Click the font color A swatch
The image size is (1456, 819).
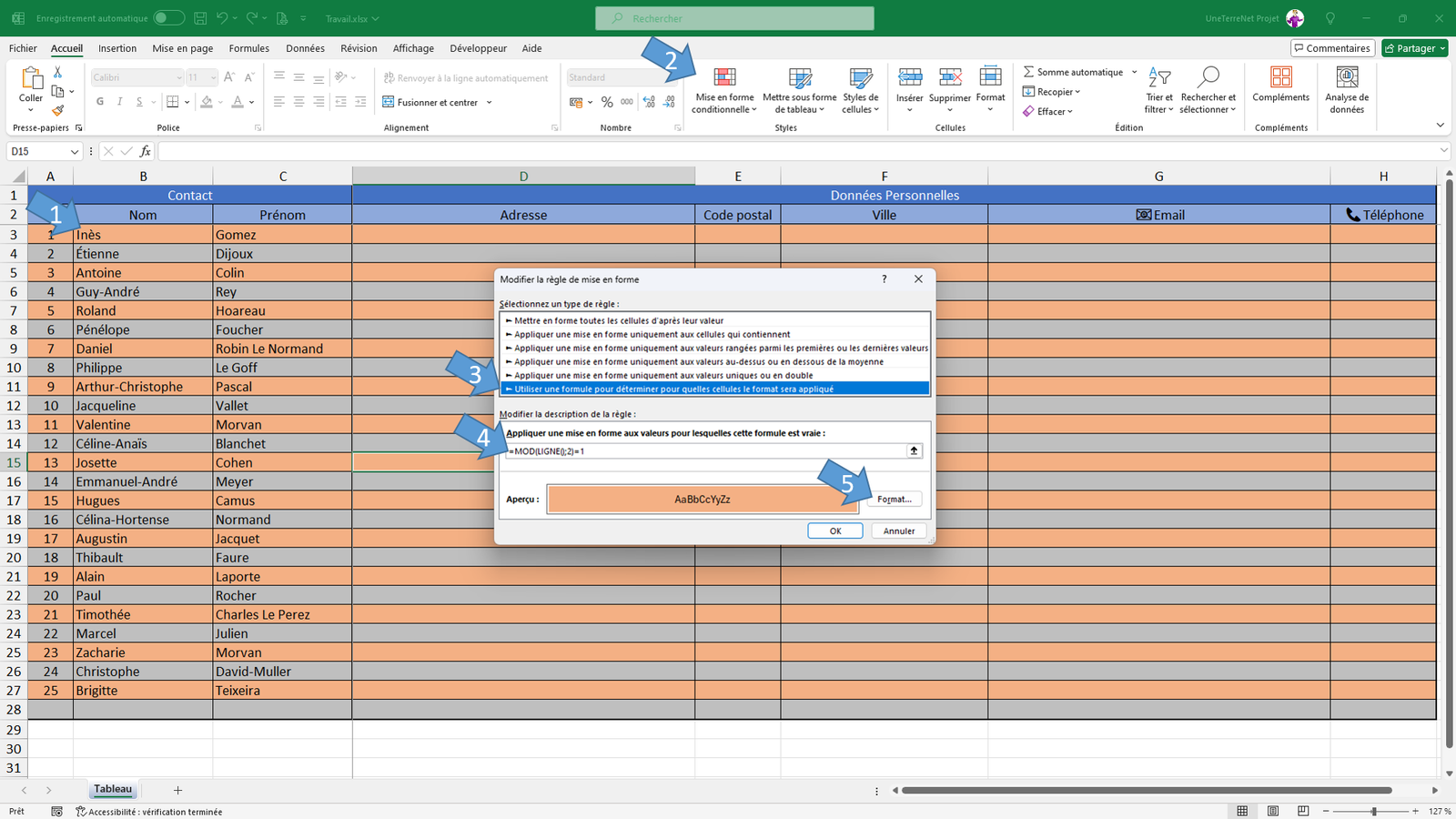click(x=238, y=102)
